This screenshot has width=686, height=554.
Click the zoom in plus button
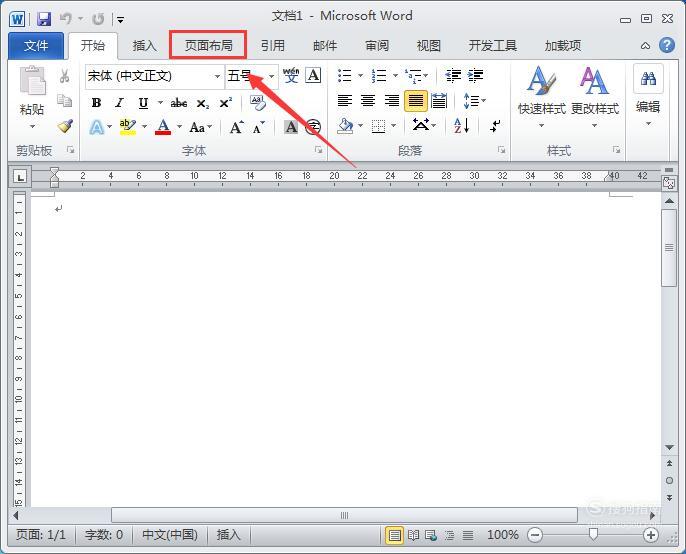tap(651, 535)
